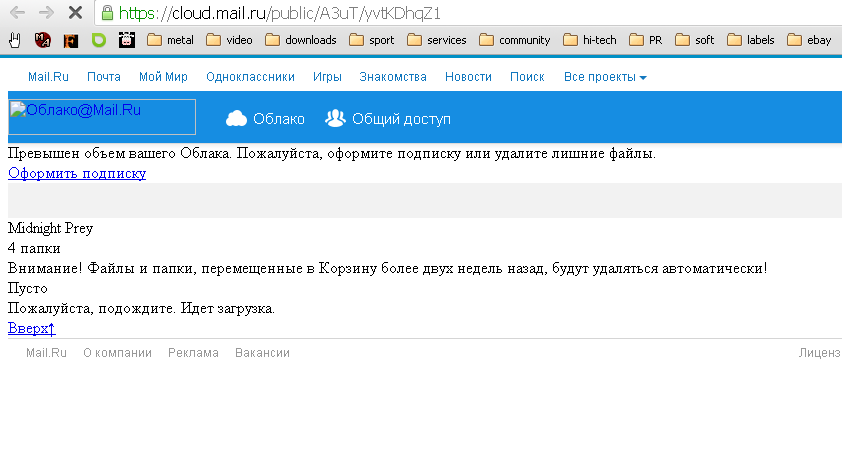
Task: Open the video bookmarks folder
Action: pos(229,40)
